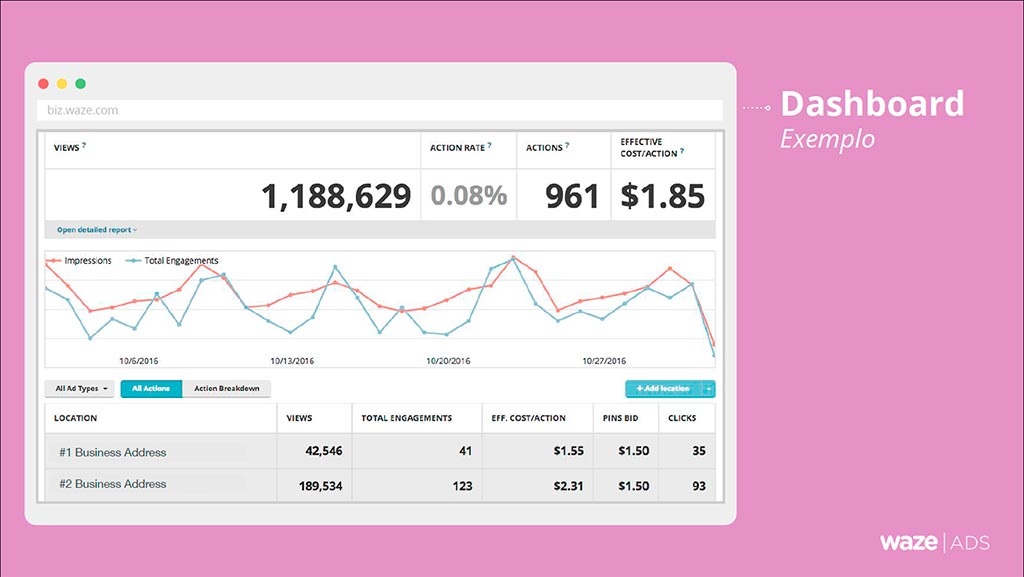Select the #1 Business Address row
The width and height of the screenshot is (1024, 577).
click(x=380, y=451)
